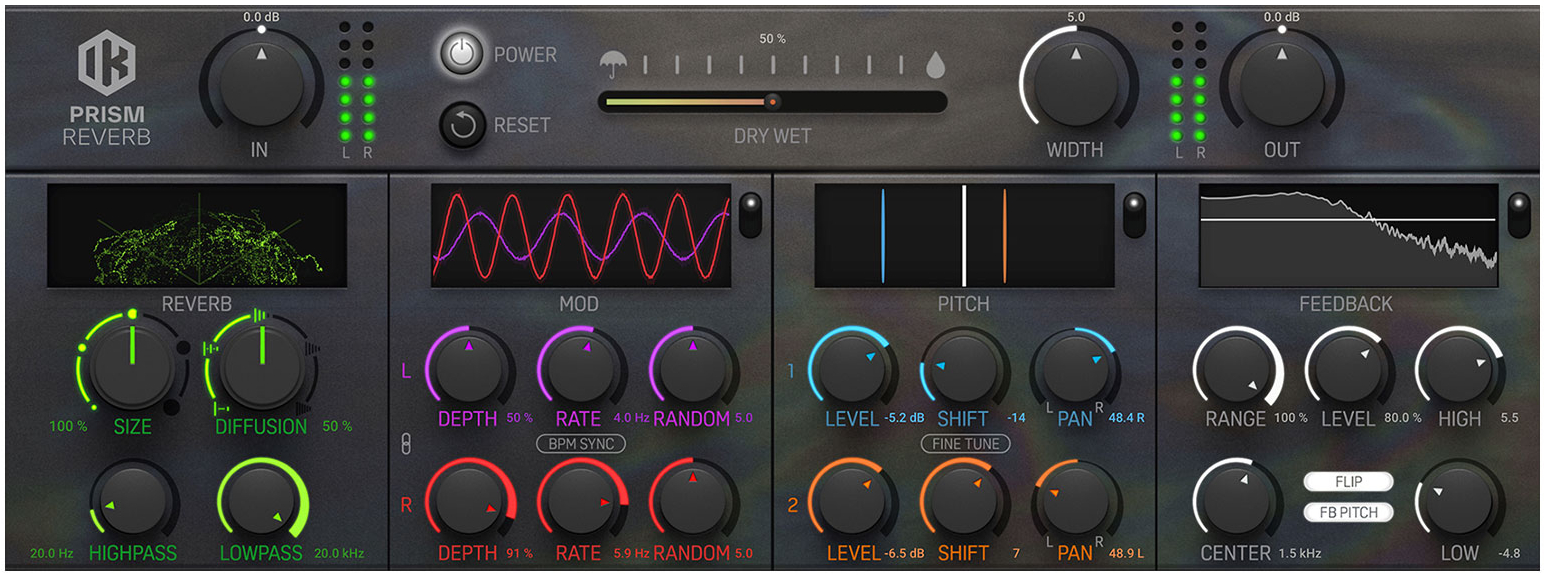Click the Size value 100 %
1544x575 pixels.
coord(68,426)
